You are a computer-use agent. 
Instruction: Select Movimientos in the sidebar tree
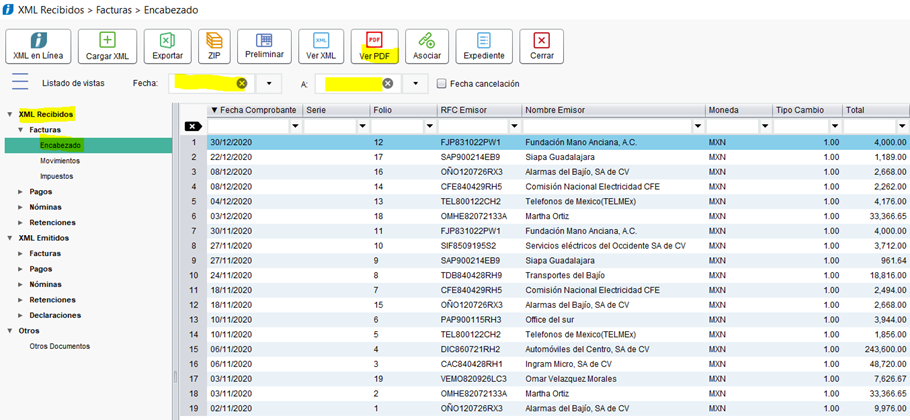60,161
